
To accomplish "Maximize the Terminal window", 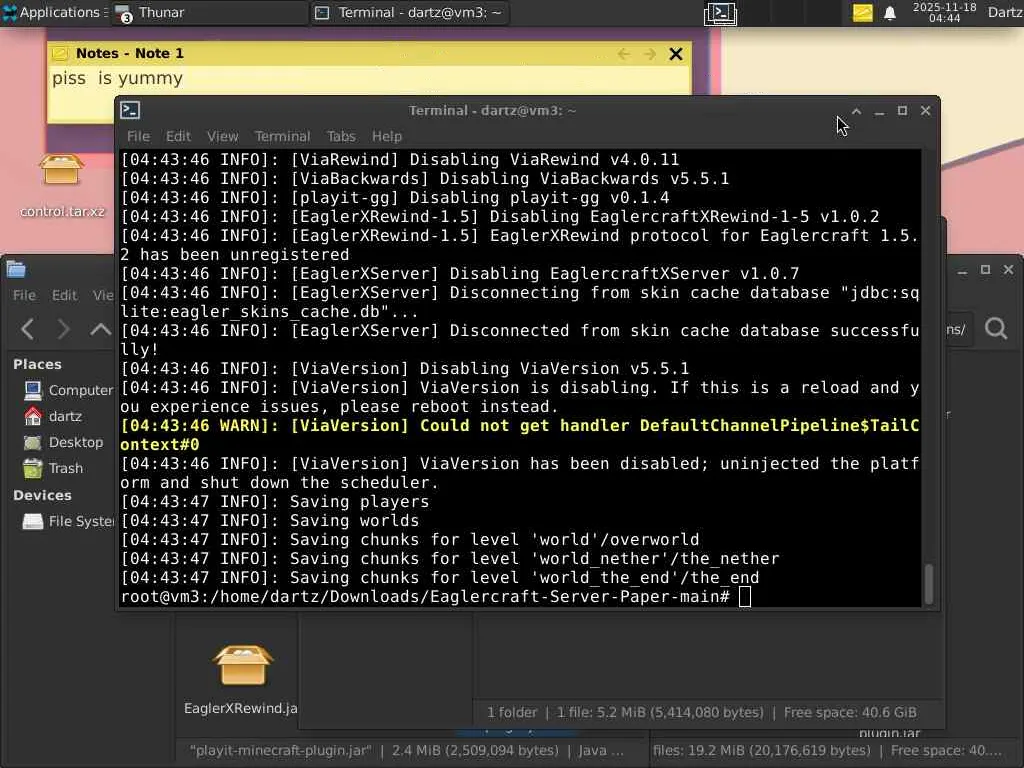I will [902, 111].
